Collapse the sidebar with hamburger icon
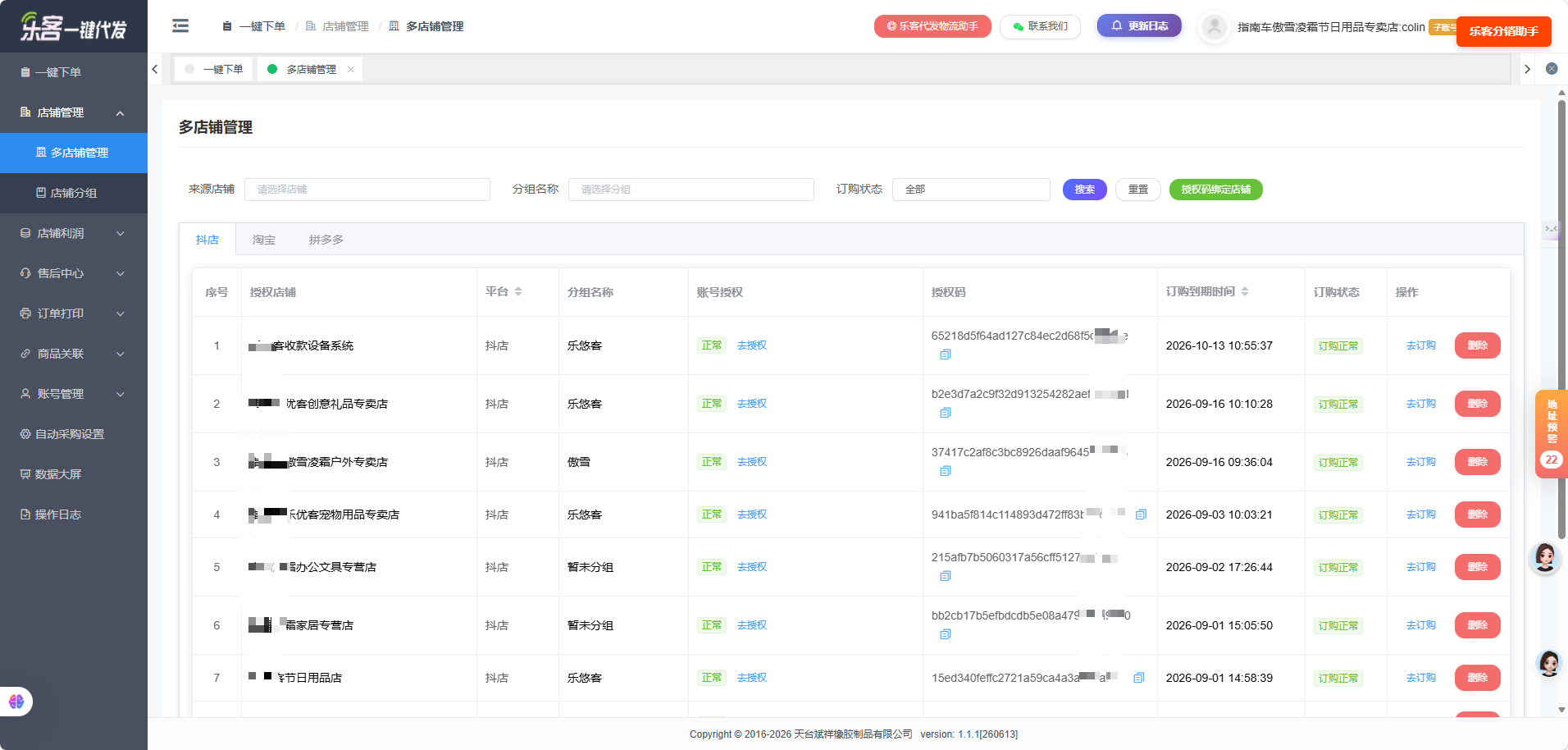Viewport: 1568px width, 750px height. (180, 26)
